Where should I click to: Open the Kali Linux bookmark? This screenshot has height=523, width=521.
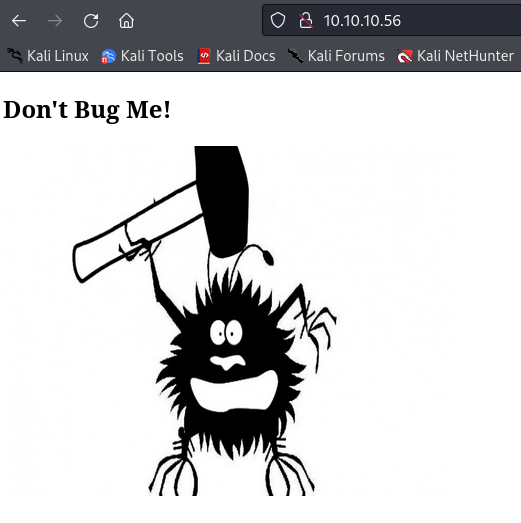(48, 56)
